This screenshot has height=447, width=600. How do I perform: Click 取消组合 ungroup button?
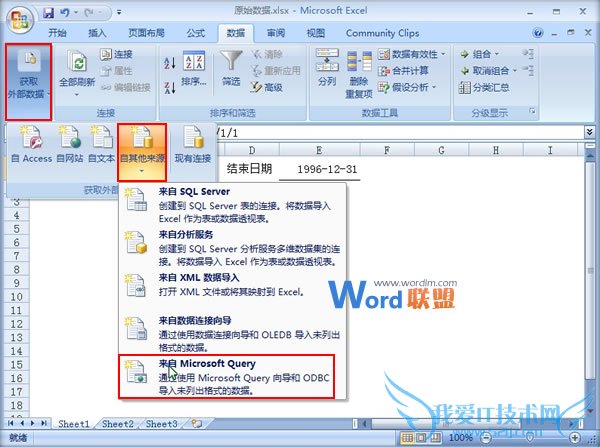[x=484, y=71]
